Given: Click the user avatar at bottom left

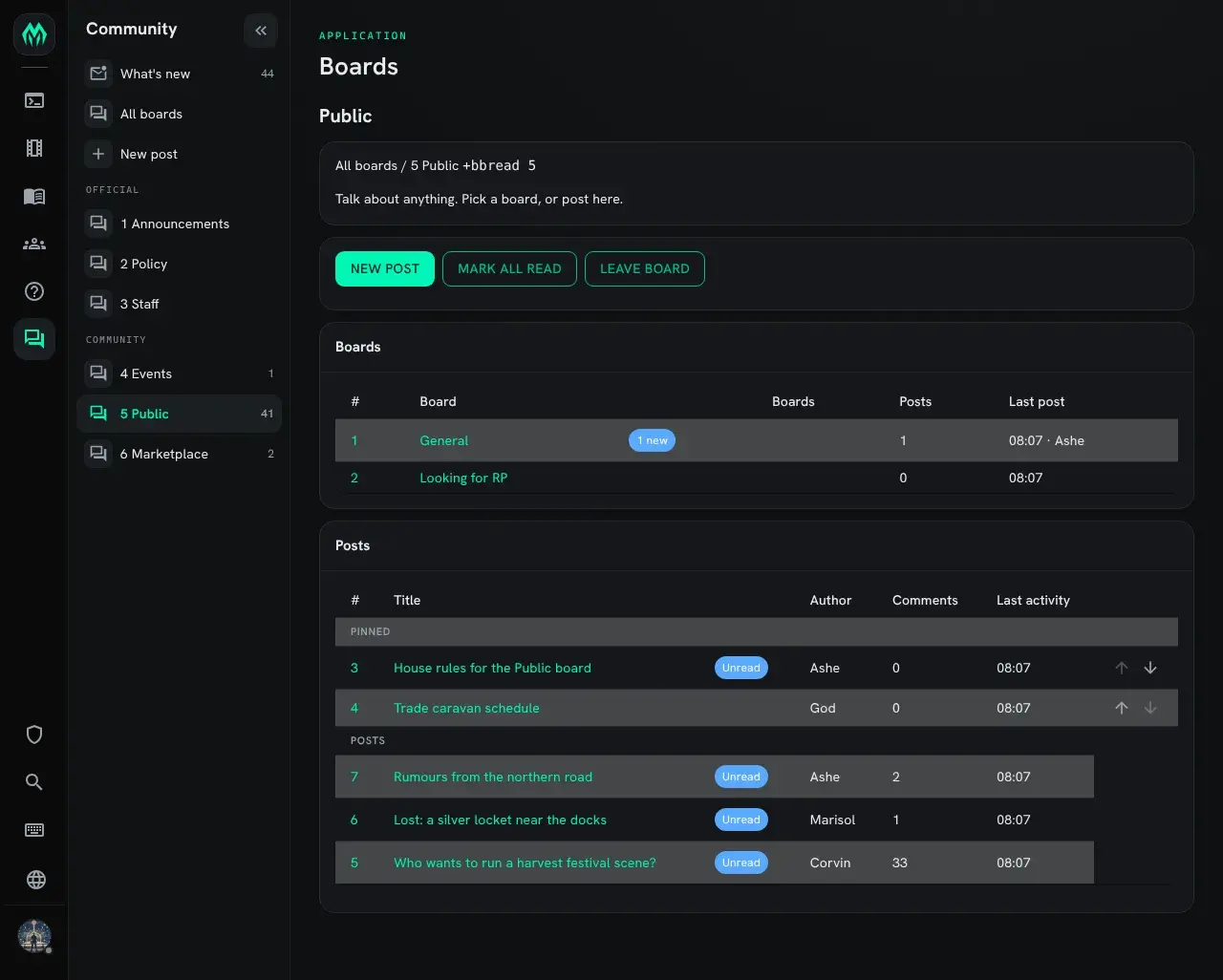Looking at the screenshot, I should coord(34,936).
